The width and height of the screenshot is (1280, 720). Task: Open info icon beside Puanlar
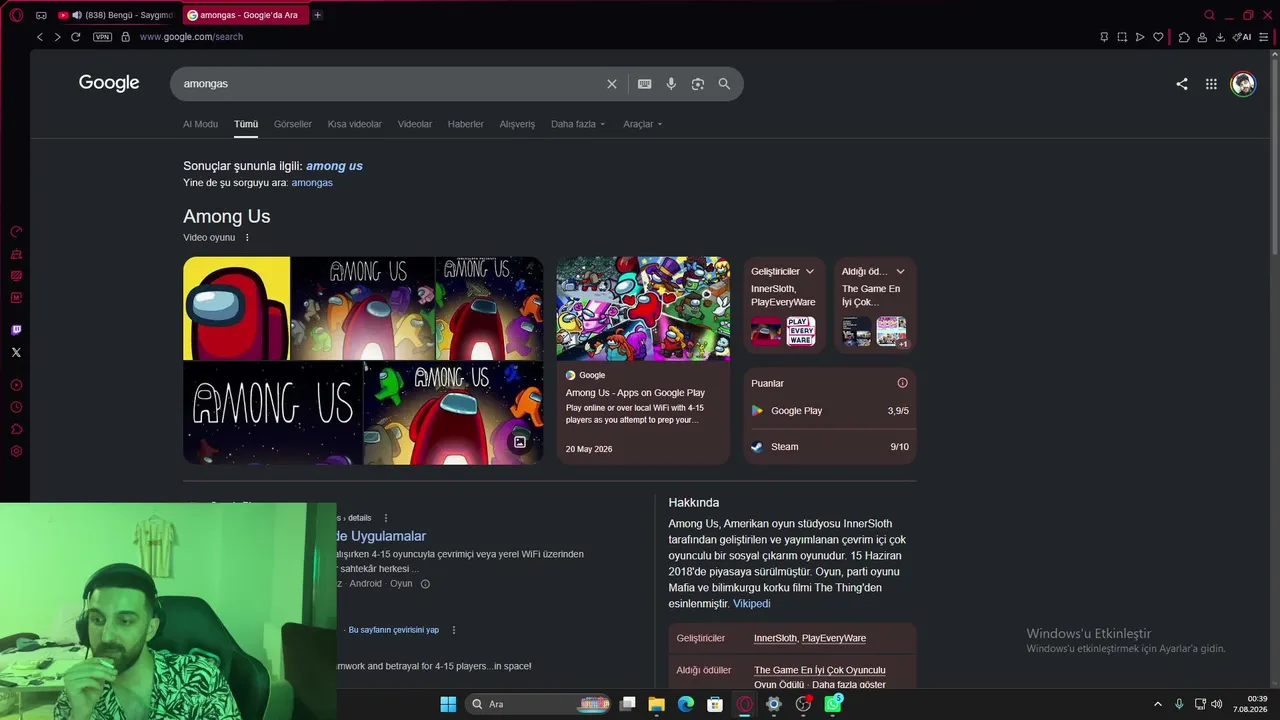[902, 383]
